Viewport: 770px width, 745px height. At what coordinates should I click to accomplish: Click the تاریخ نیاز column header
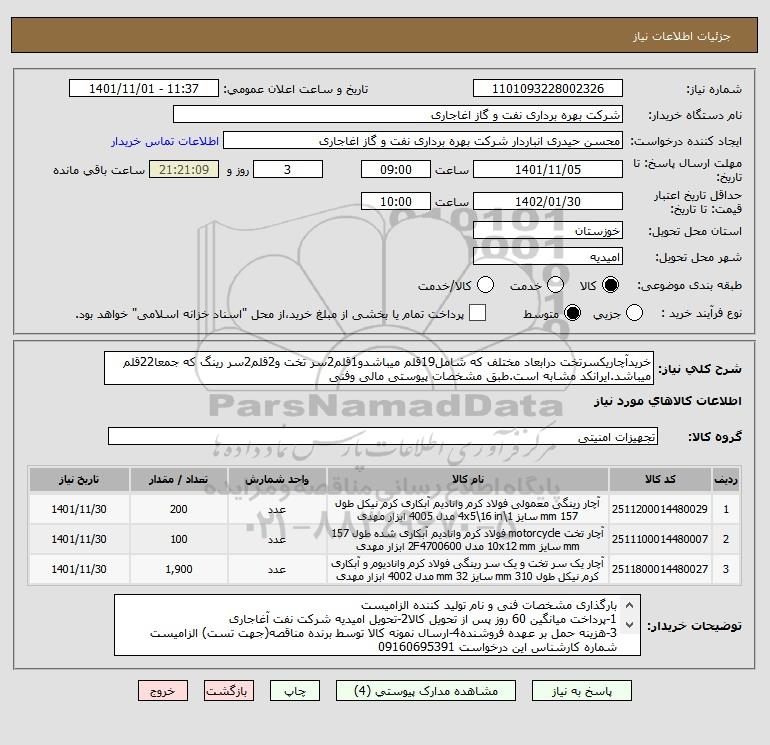(x=79, y=479)
